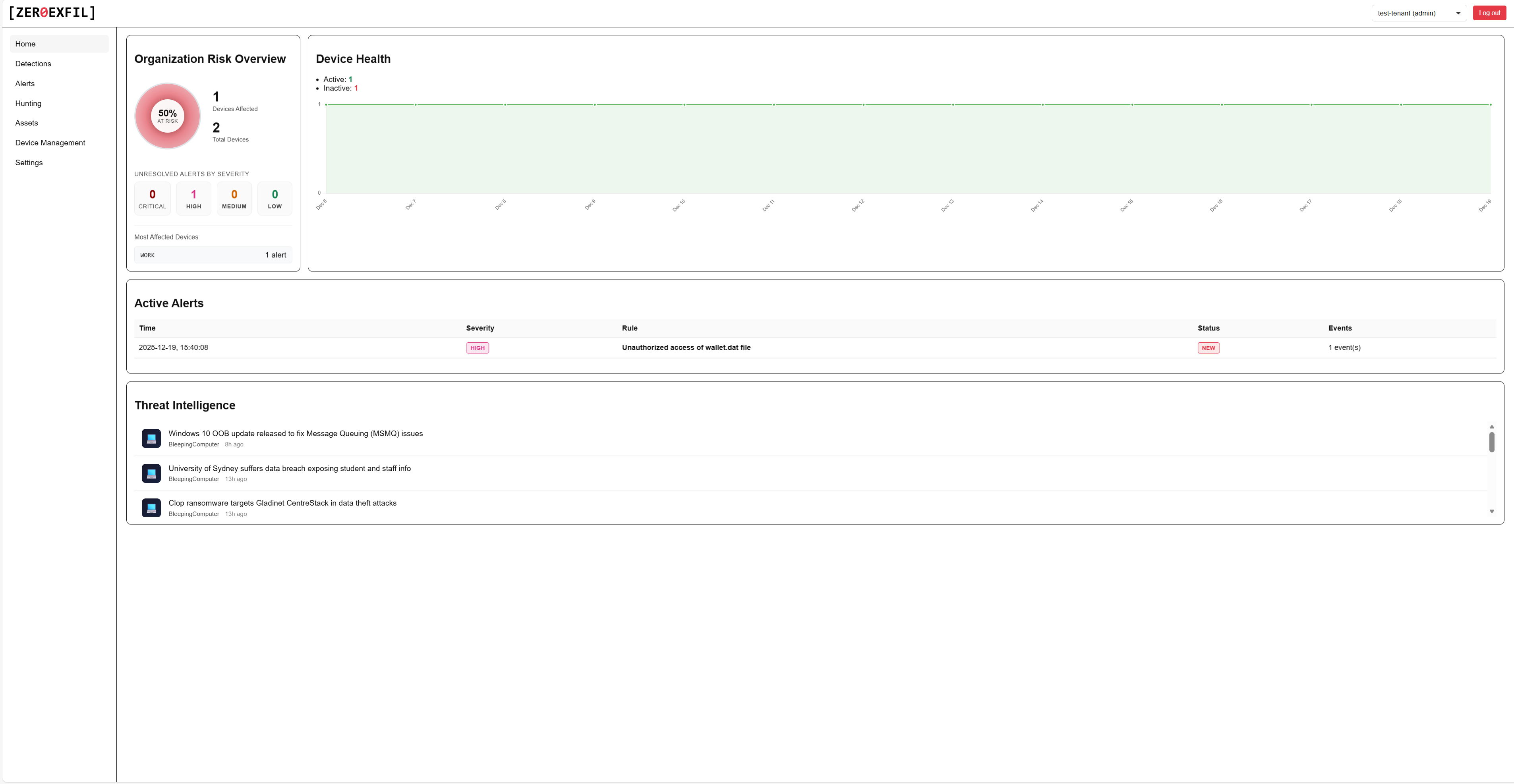
Task: Click the Threat Intelligence scrollbar thumb
Action: point(1491,442)
